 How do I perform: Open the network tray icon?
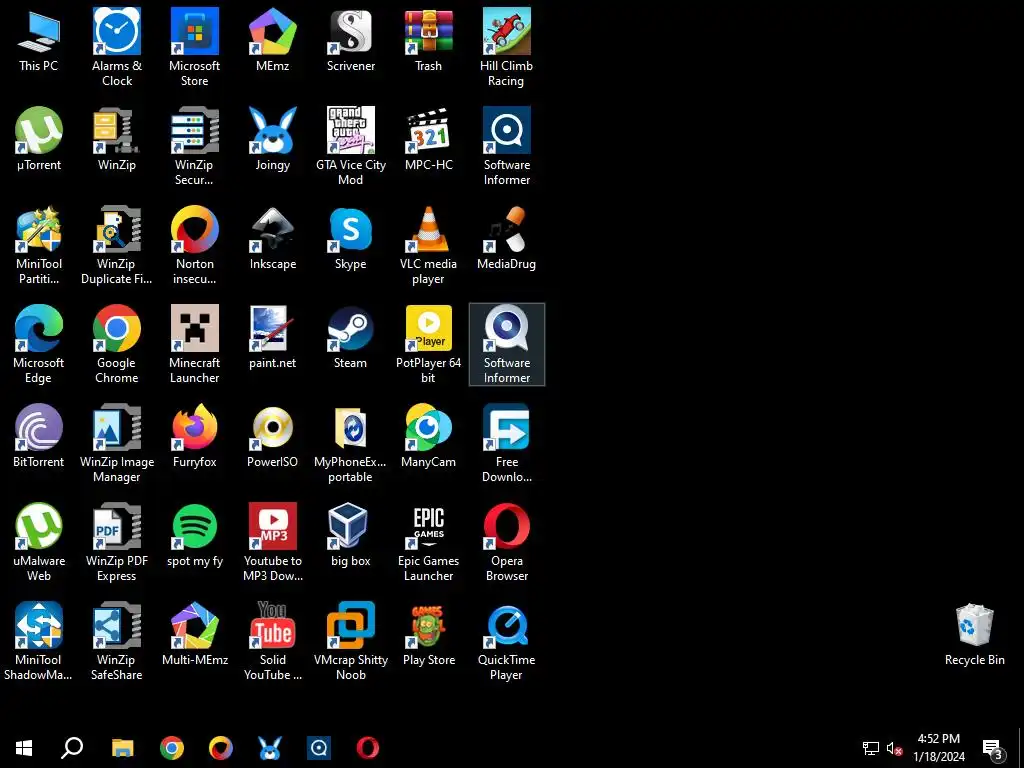point(871,748)
